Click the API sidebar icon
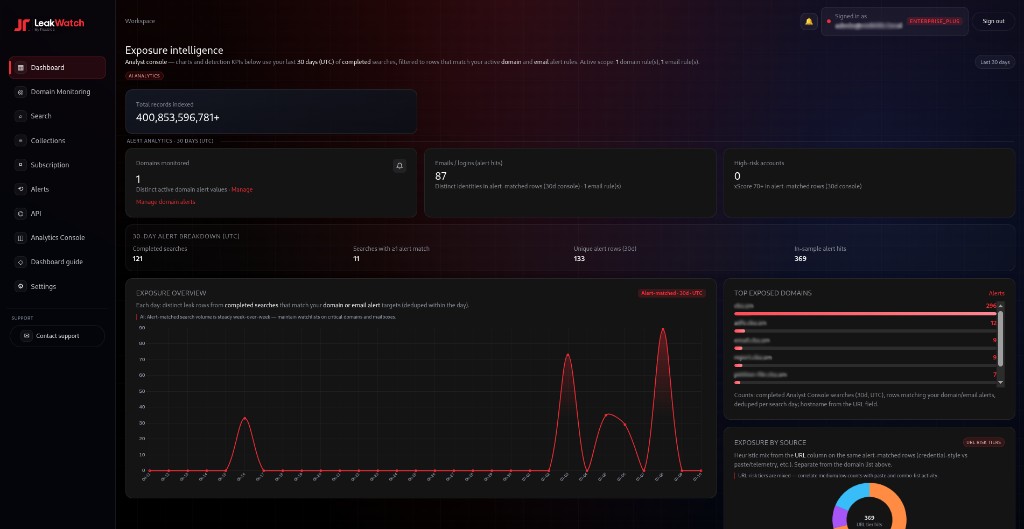Screen dimensions: 1024x529 coord(21,214)
